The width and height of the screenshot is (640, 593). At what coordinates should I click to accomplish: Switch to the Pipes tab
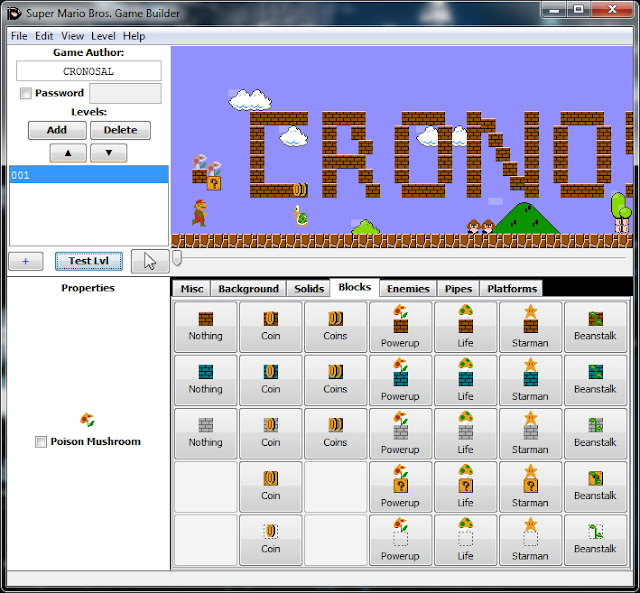(458, 289)
